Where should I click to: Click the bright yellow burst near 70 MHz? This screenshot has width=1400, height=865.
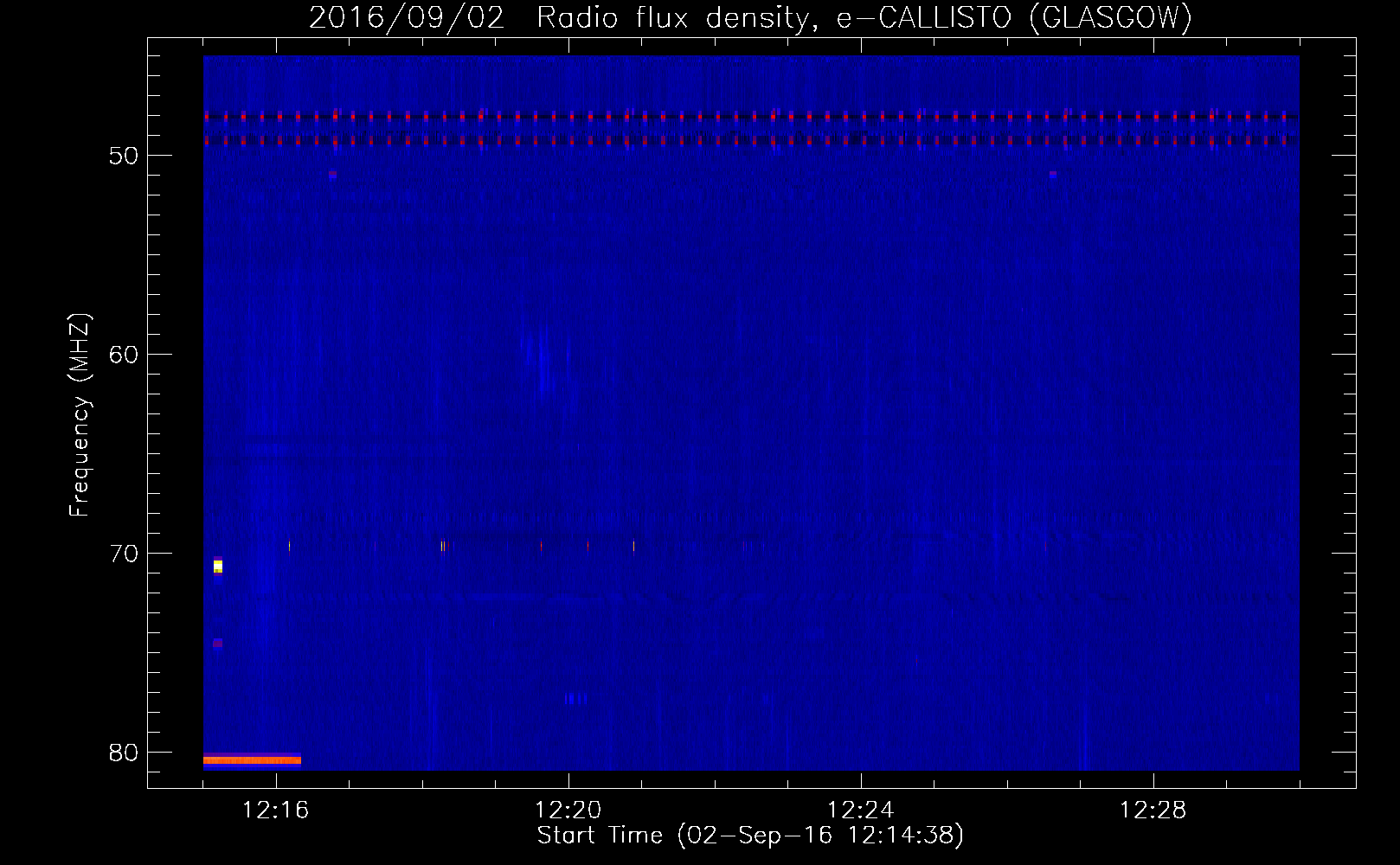pos(218,567)
